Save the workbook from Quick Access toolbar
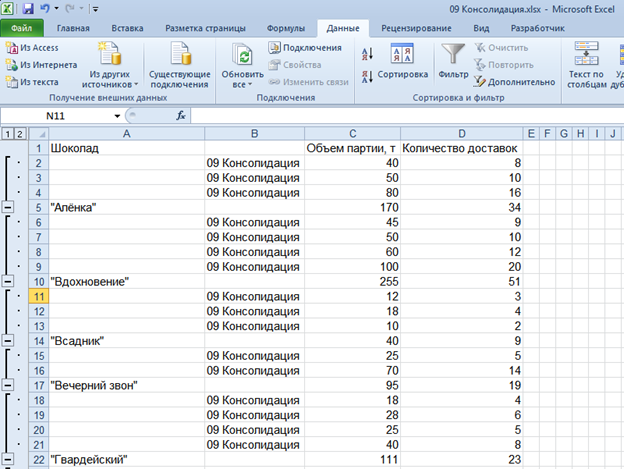The image size is (624, 469). coord(28,8)
